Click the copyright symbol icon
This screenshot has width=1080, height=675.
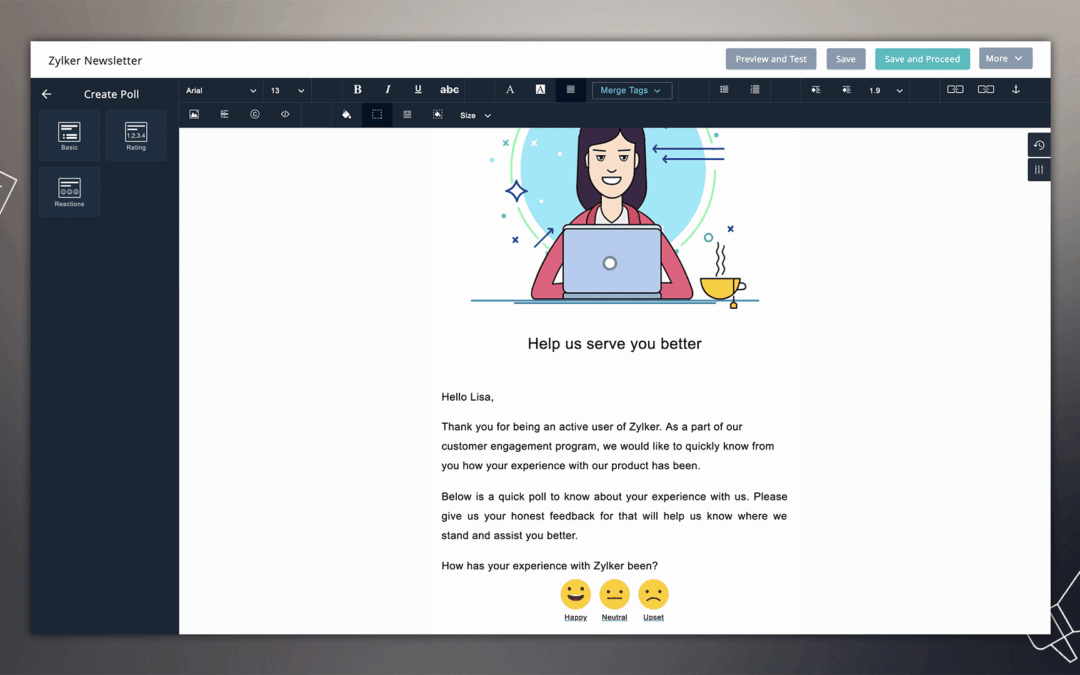(255, 114)
